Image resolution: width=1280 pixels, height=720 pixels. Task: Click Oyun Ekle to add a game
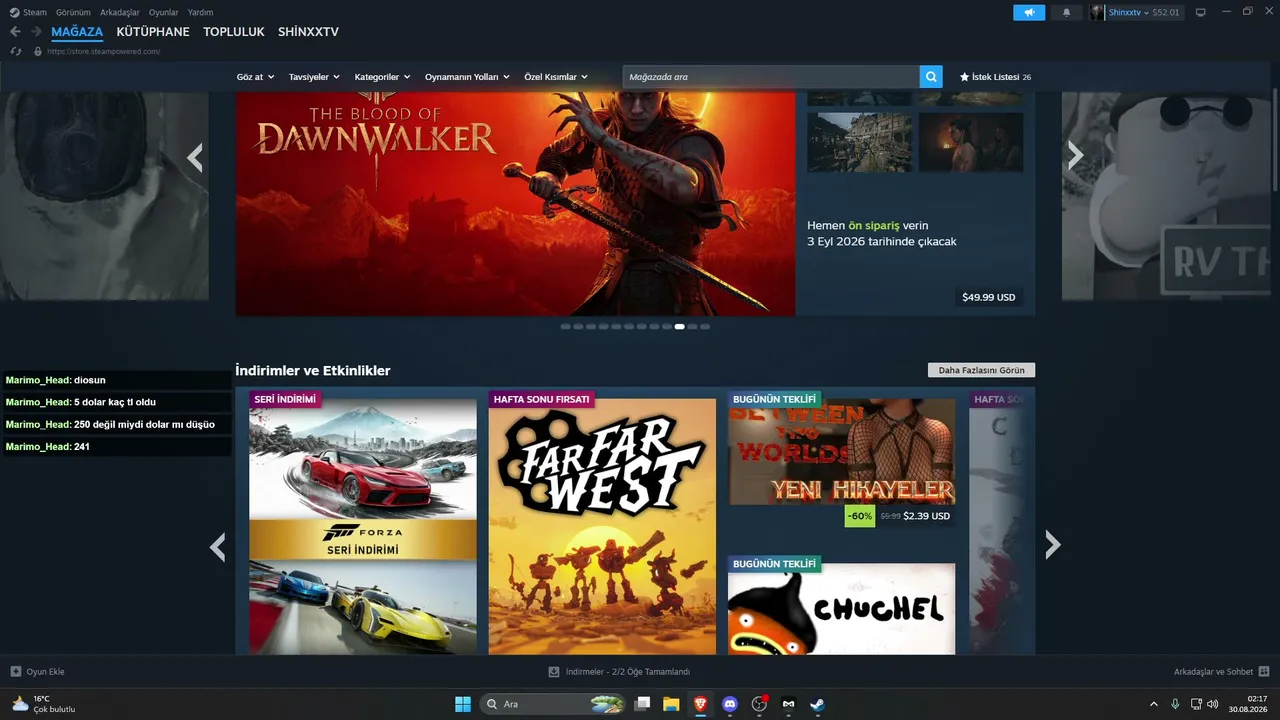coord(45,672)
